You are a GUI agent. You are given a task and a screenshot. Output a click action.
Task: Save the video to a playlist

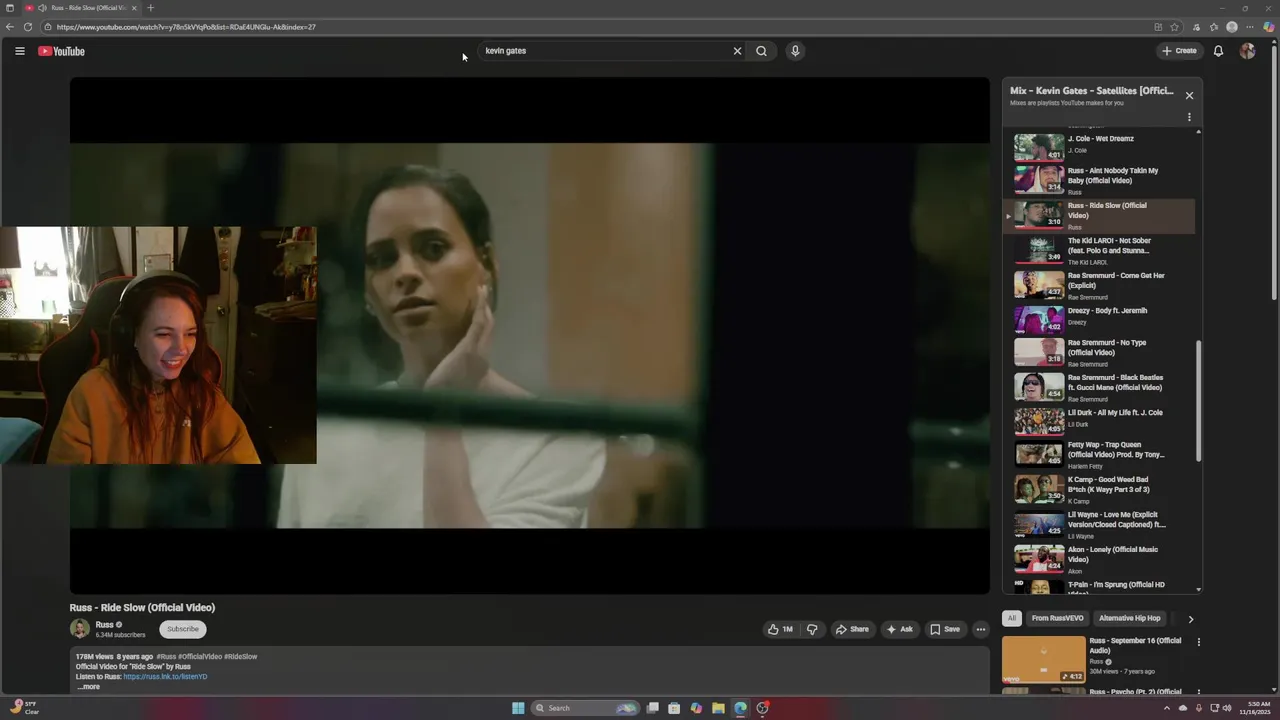pyautogui.click(x=945, y=629)
